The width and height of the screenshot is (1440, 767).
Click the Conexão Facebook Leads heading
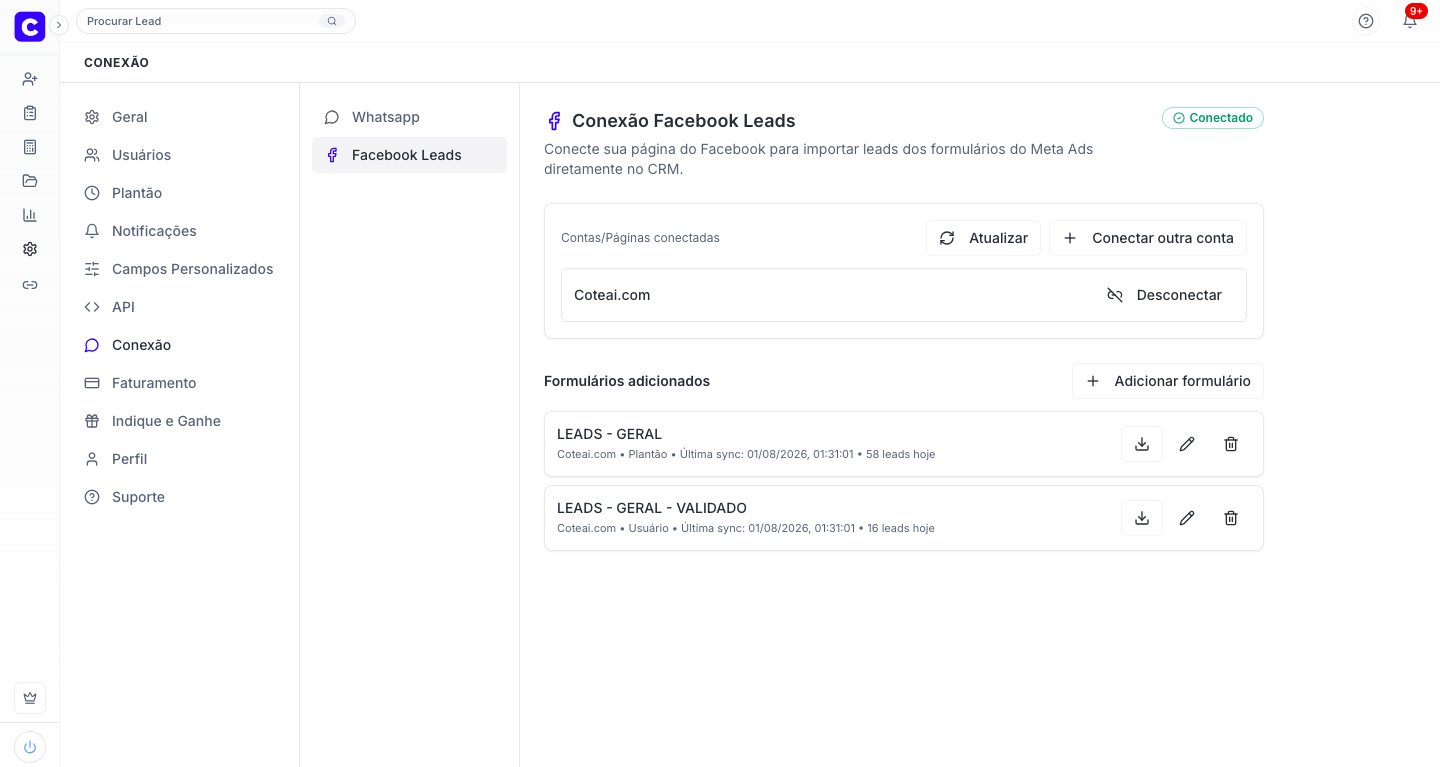coord(684,121)
